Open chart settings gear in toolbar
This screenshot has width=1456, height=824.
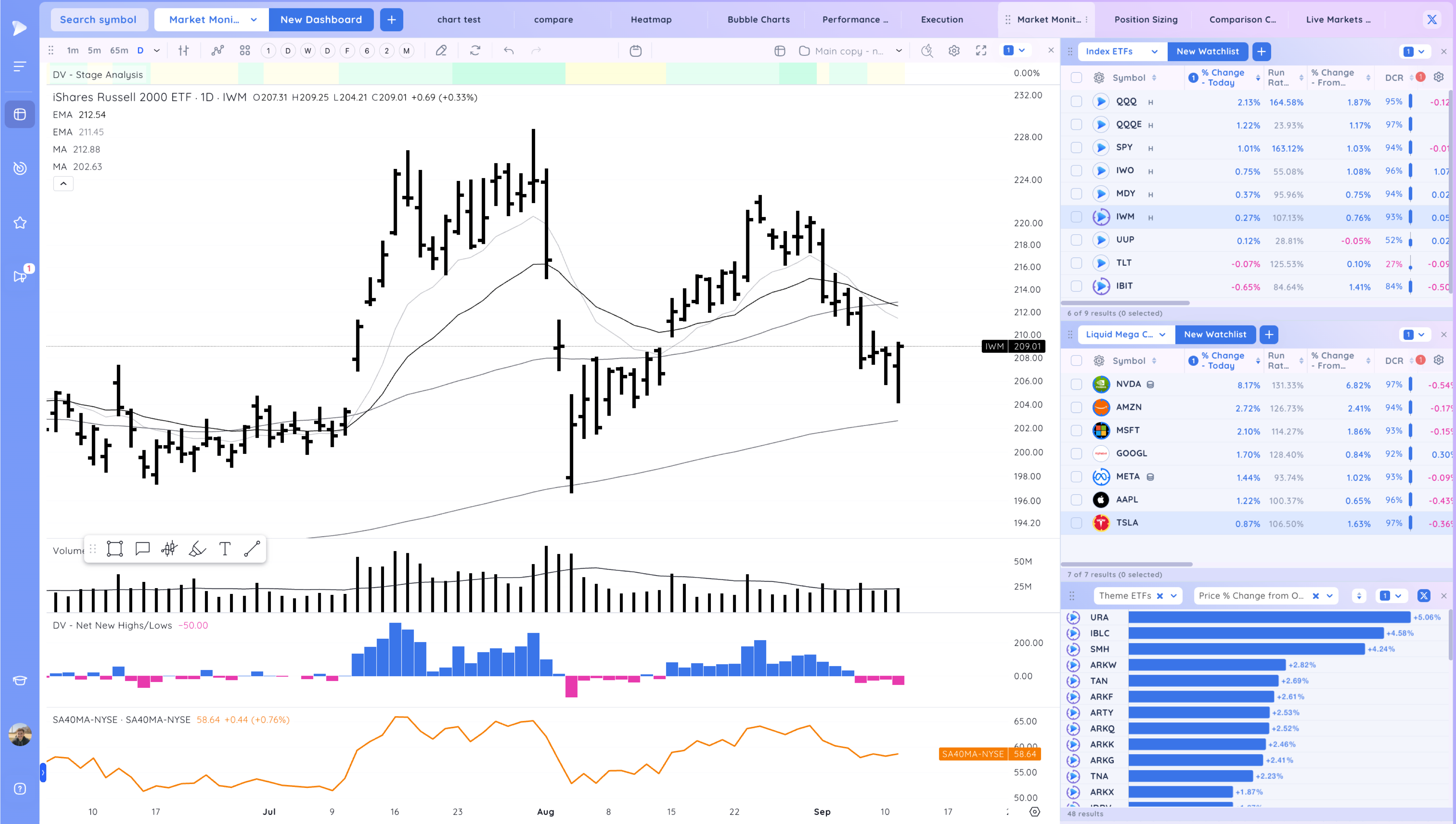[954, 51]
